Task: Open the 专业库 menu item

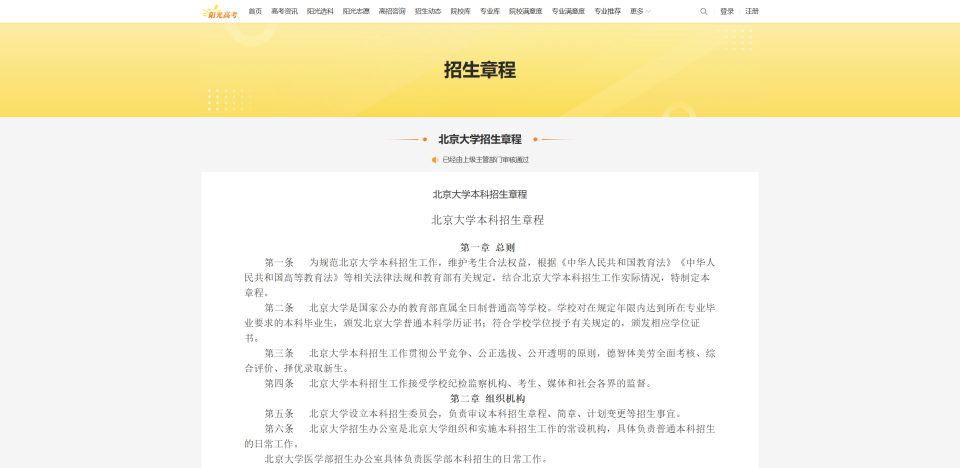Action: point(490,11)
